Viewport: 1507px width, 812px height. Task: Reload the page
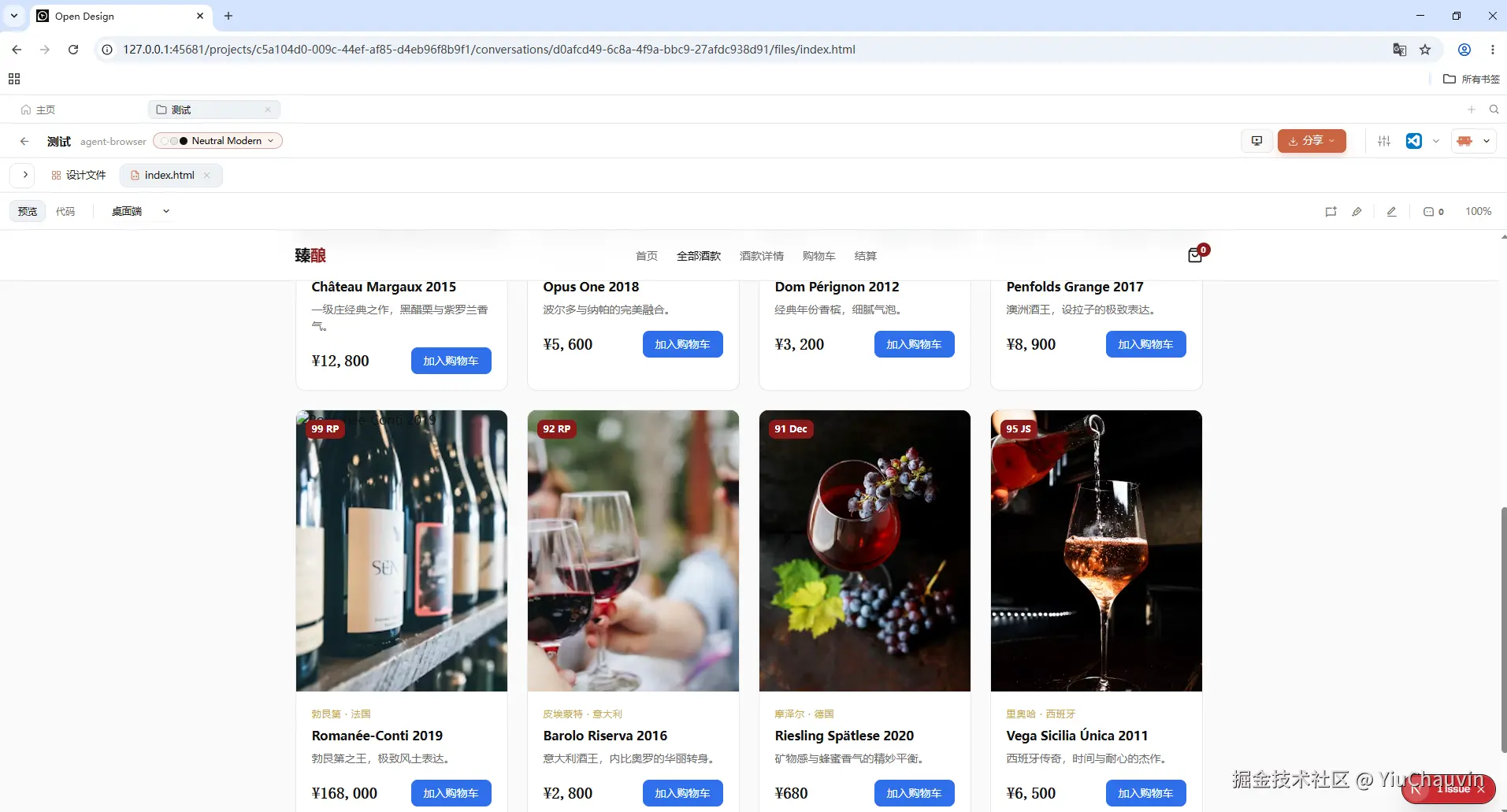(x=73, y=50)
